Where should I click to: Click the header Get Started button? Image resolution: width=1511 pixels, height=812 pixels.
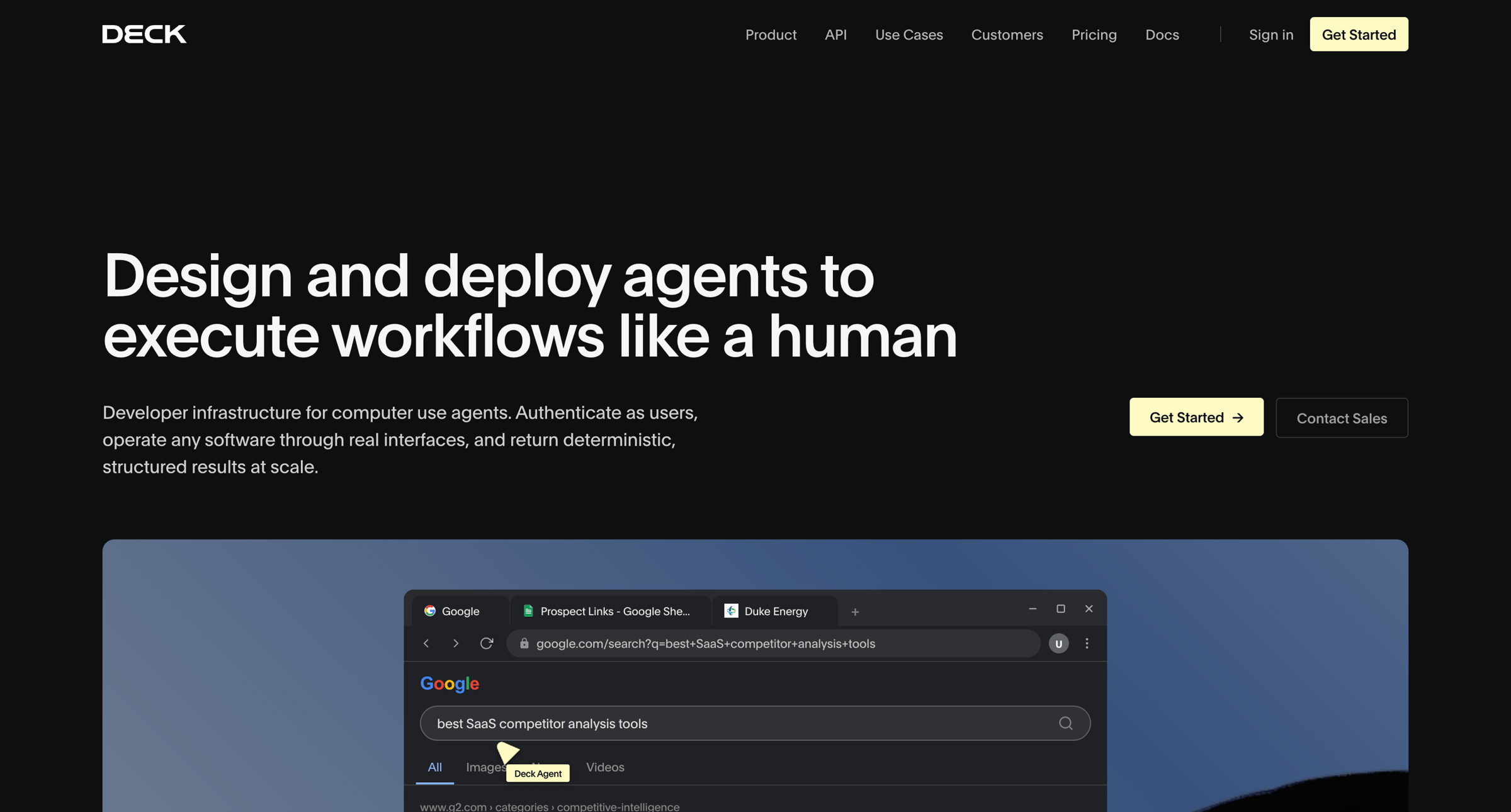tap(1359, 34)
